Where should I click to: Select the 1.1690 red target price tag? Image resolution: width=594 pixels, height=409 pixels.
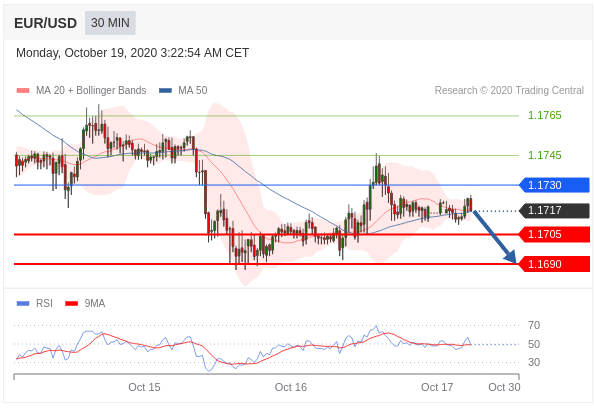554,264
